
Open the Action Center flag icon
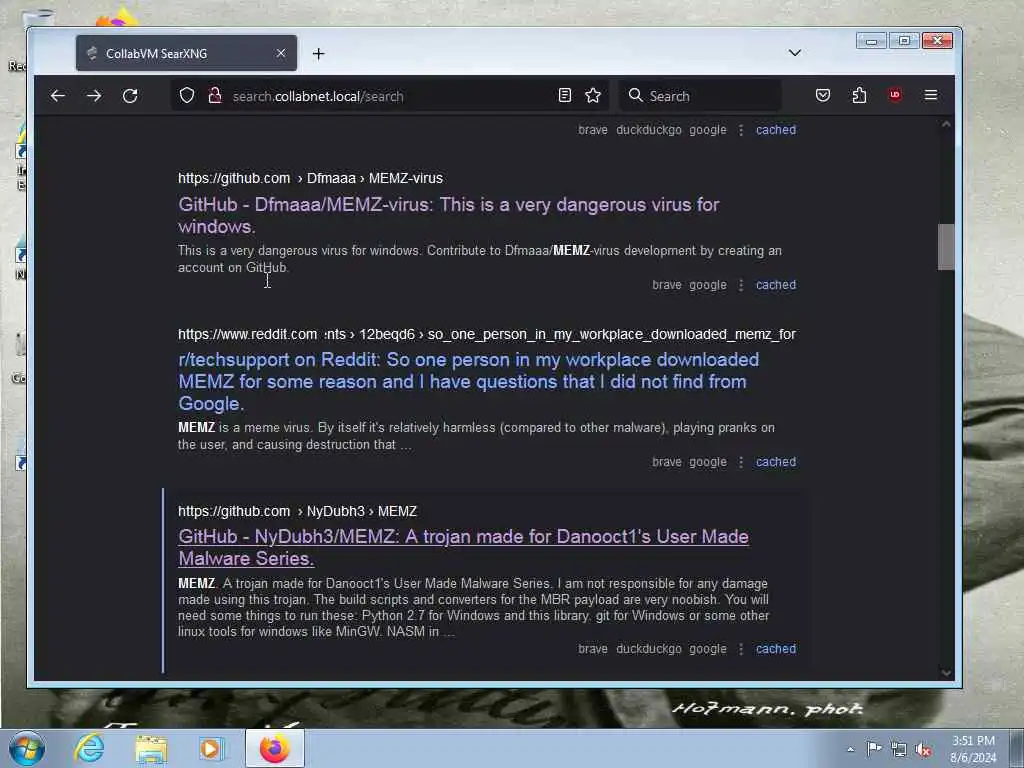(x=874, y=749)
